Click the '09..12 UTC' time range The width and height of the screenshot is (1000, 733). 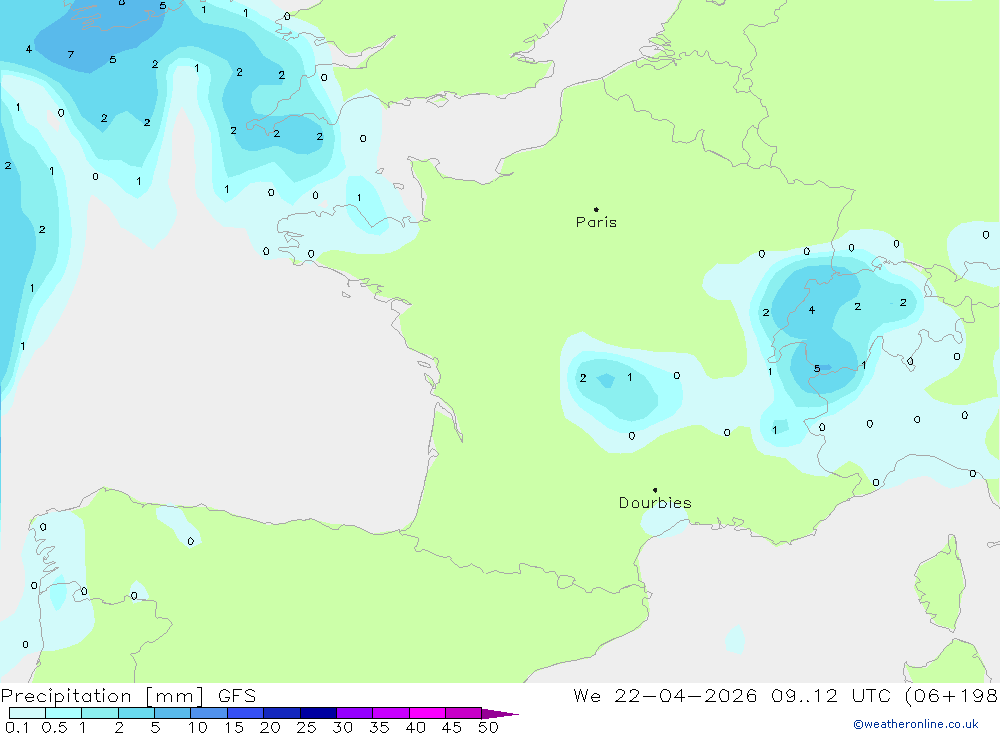coord(830,696)
